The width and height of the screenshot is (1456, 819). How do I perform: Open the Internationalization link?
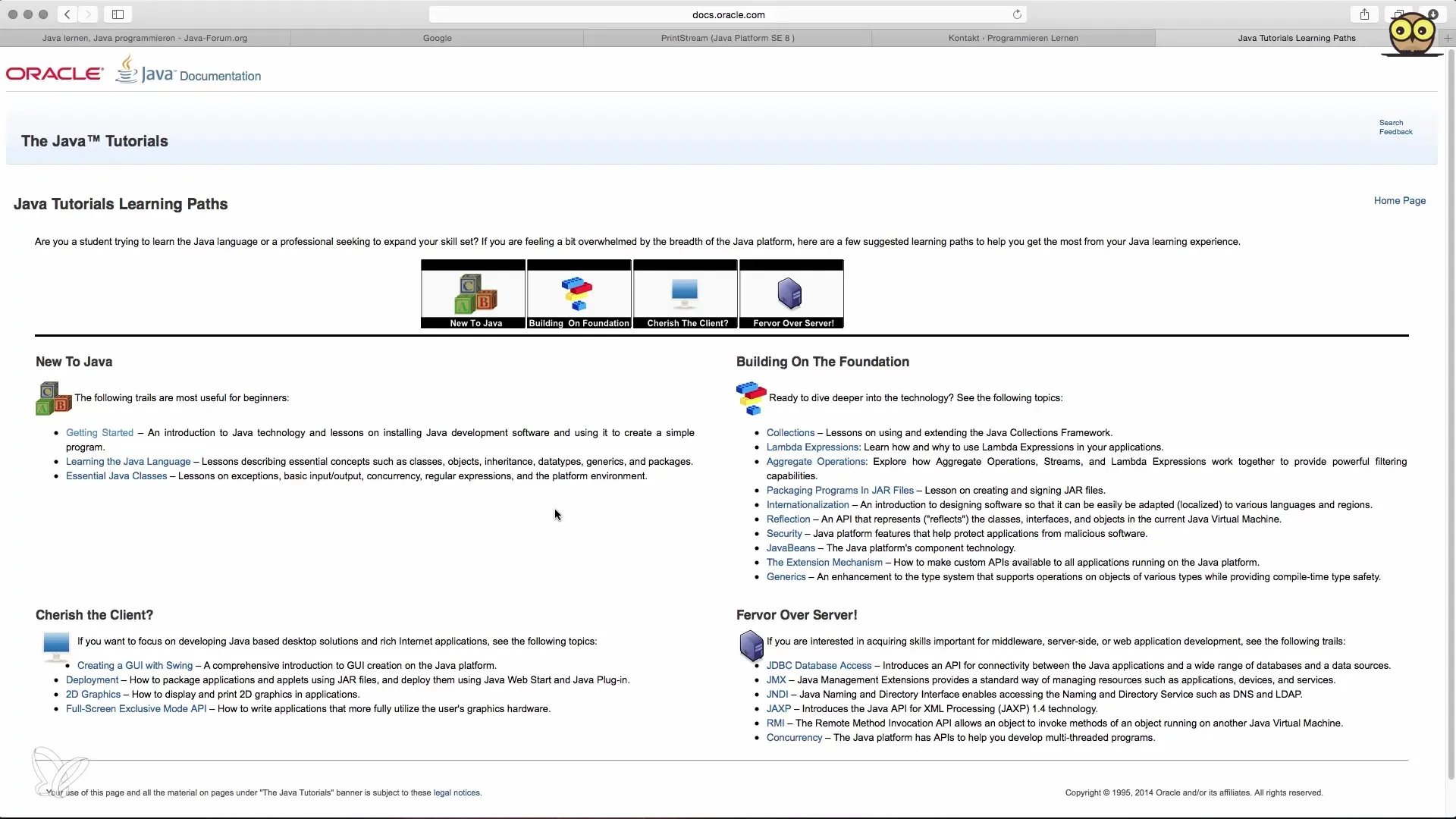808,505
